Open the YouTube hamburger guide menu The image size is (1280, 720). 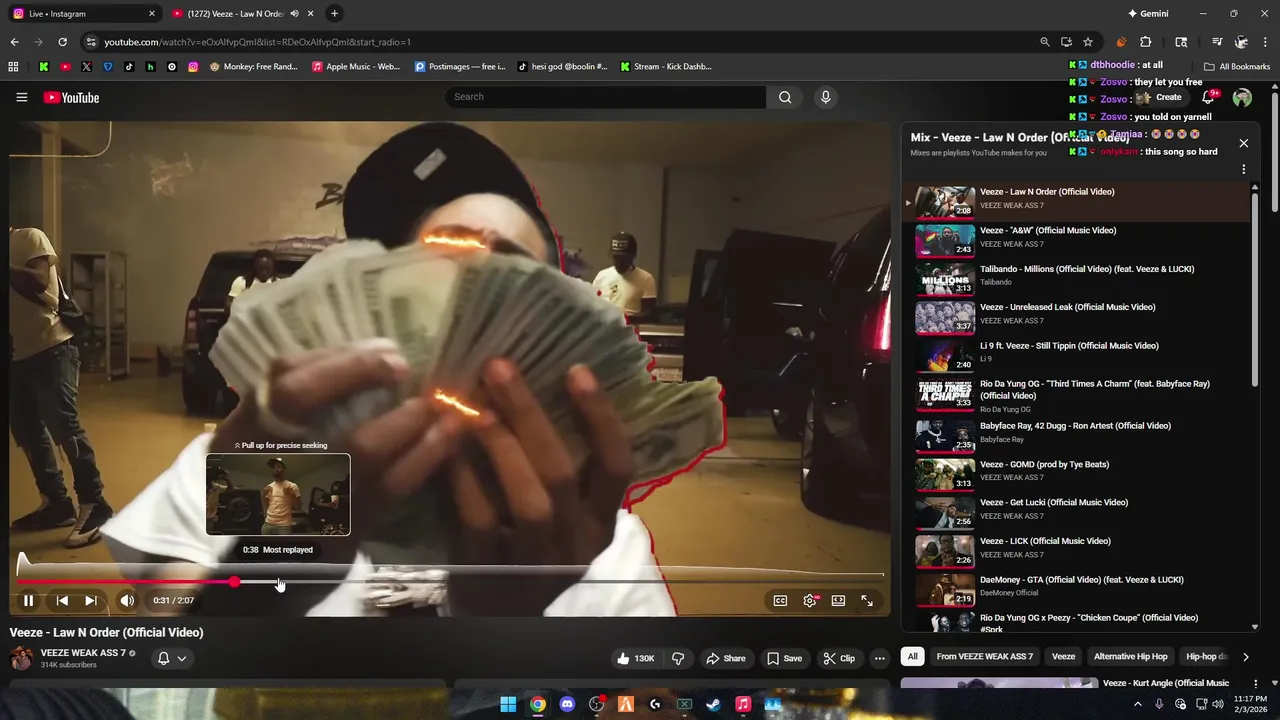point(21,97)
